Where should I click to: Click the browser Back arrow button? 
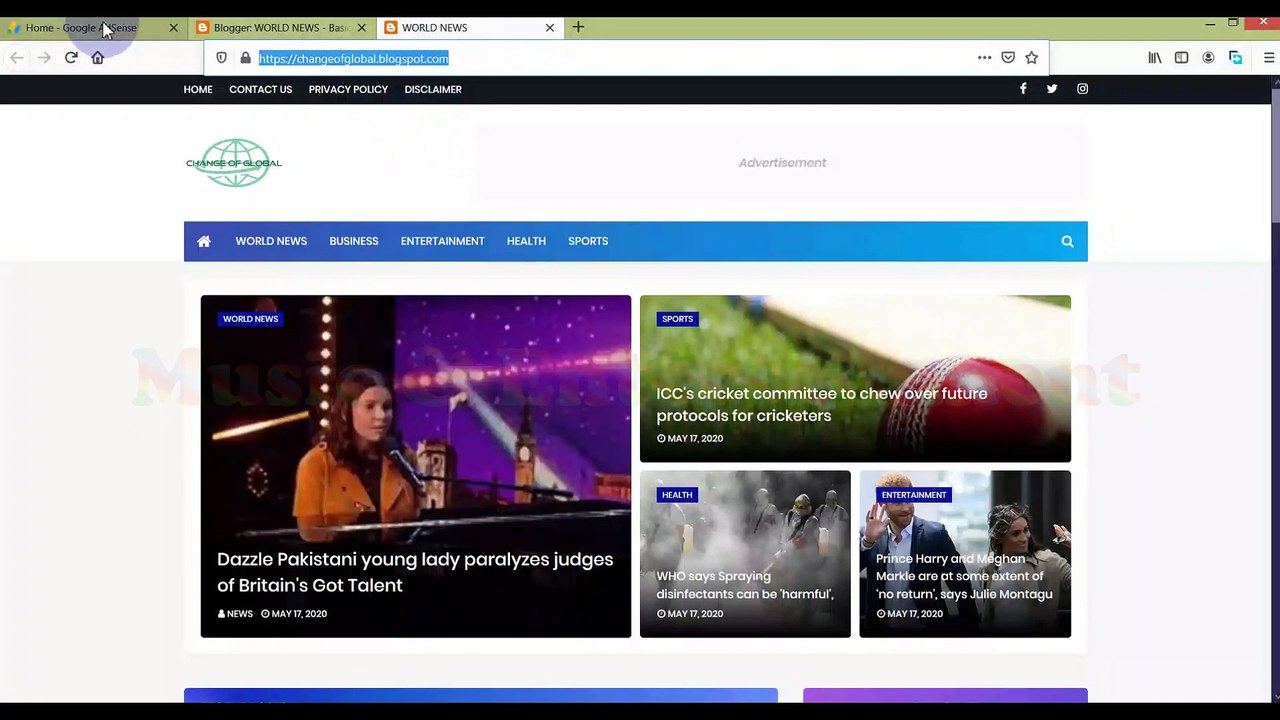click(17, 58)
